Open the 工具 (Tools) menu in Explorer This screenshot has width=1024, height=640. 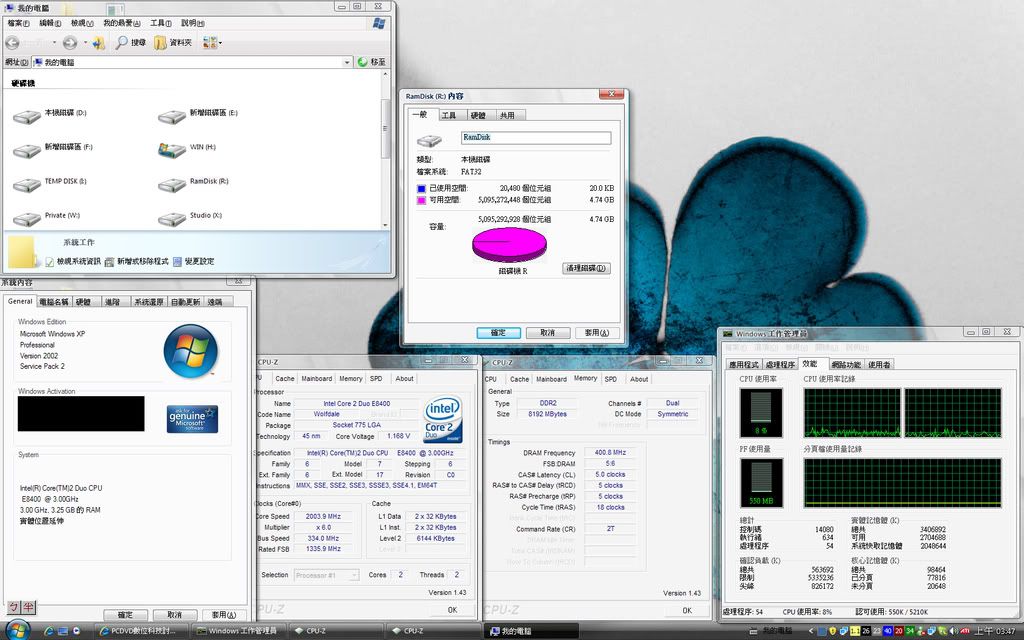pyautogui.click(x=161, y=23)
